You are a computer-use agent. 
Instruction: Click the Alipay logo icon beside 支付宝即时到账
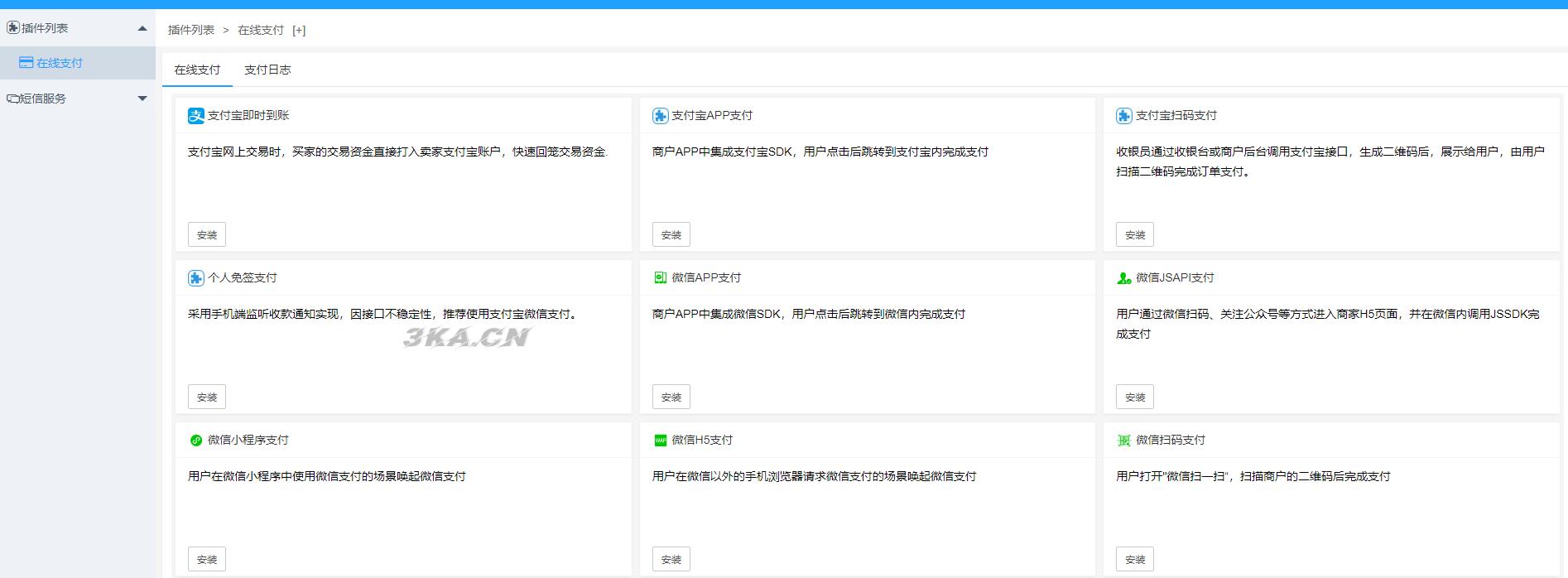(x=195, y=116)
